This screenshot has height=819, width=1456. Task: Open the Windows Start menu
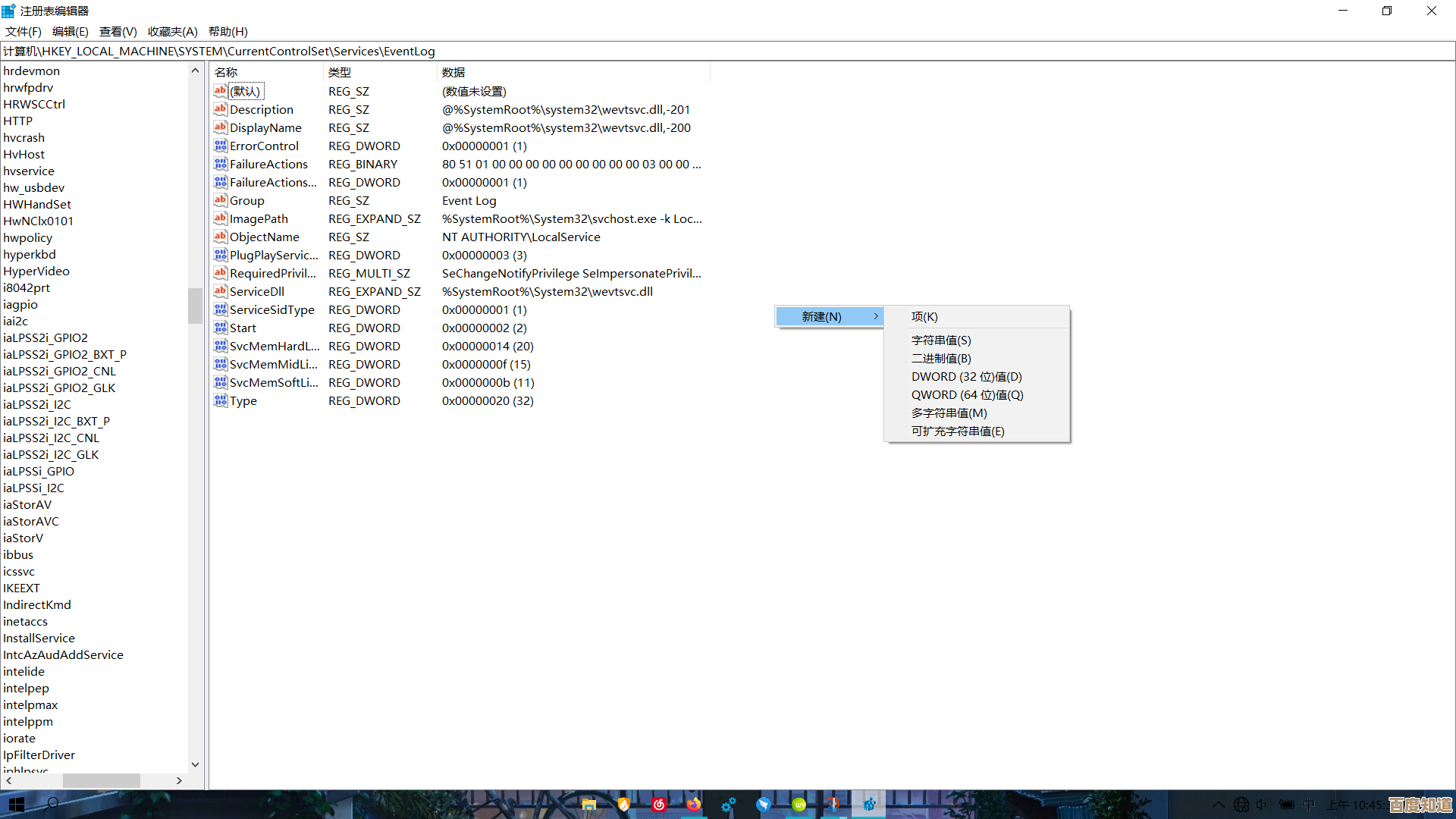point(17,805)
